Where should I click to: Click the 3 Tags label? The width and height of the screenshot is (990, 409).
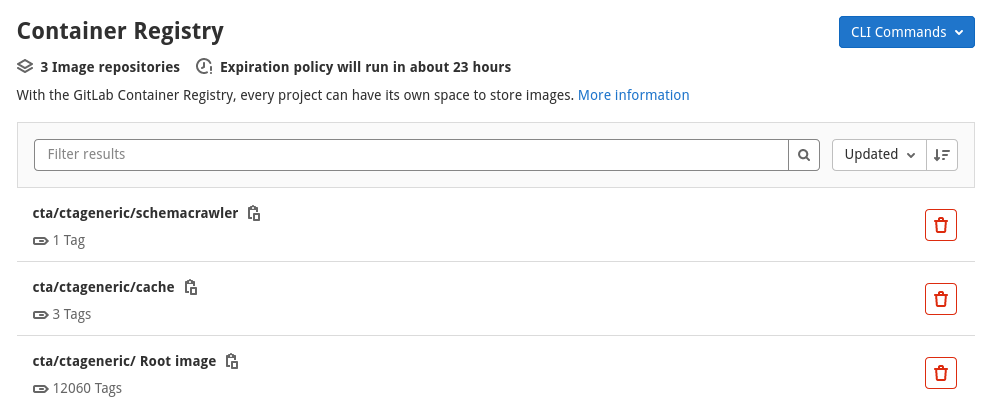pos(72,314)
